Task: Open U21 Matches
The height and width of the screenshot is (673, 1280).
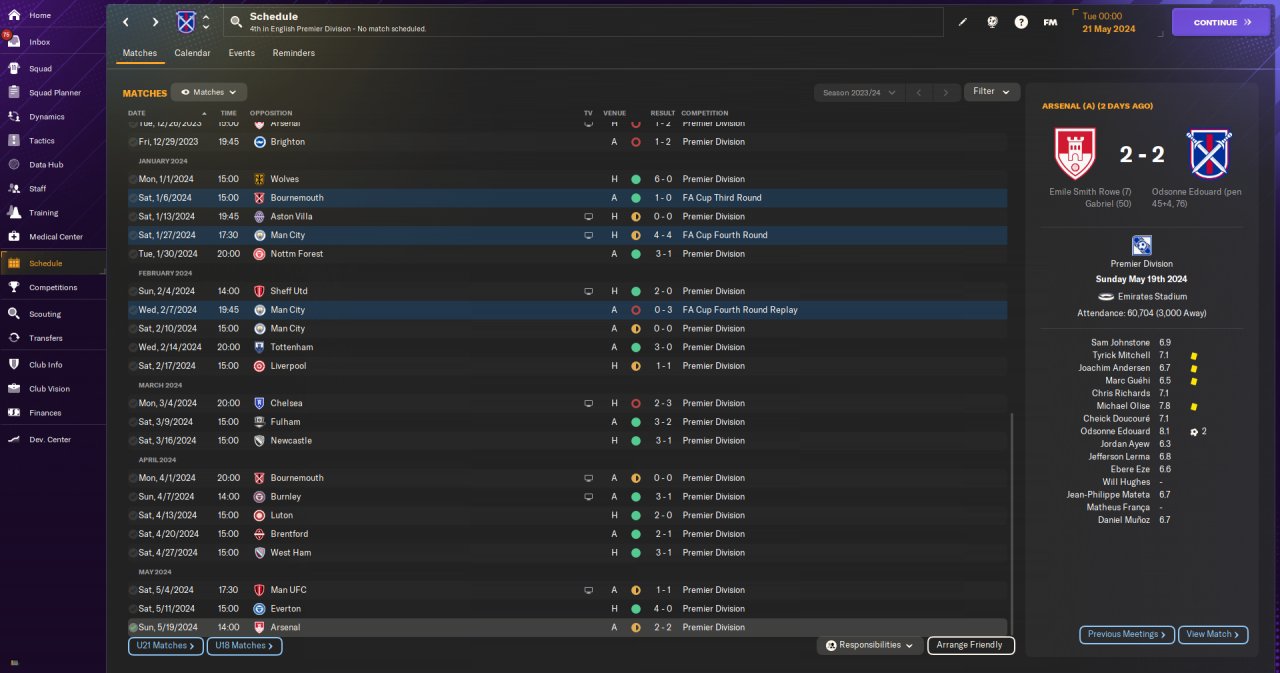Action: (165, 646)
